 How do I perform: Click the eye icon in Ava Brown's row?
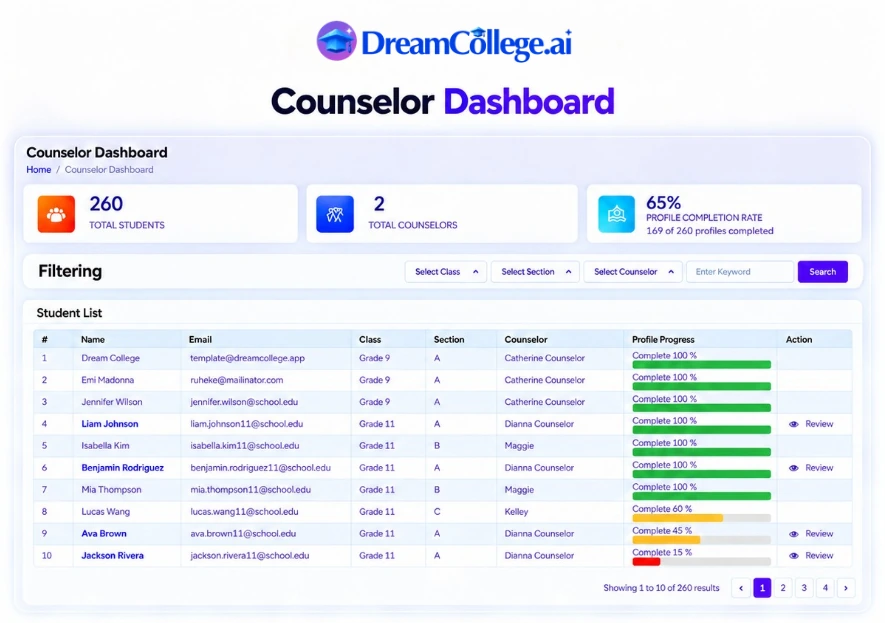794,534
